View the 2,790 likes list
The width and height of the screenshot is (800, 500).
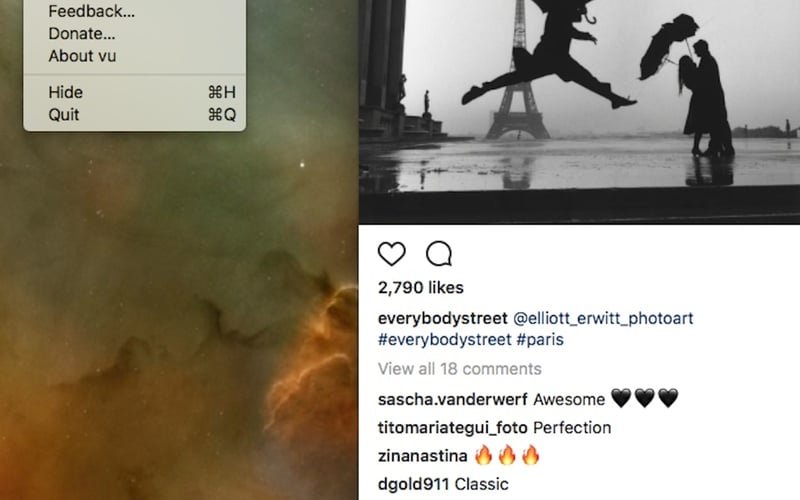point(420,288)
